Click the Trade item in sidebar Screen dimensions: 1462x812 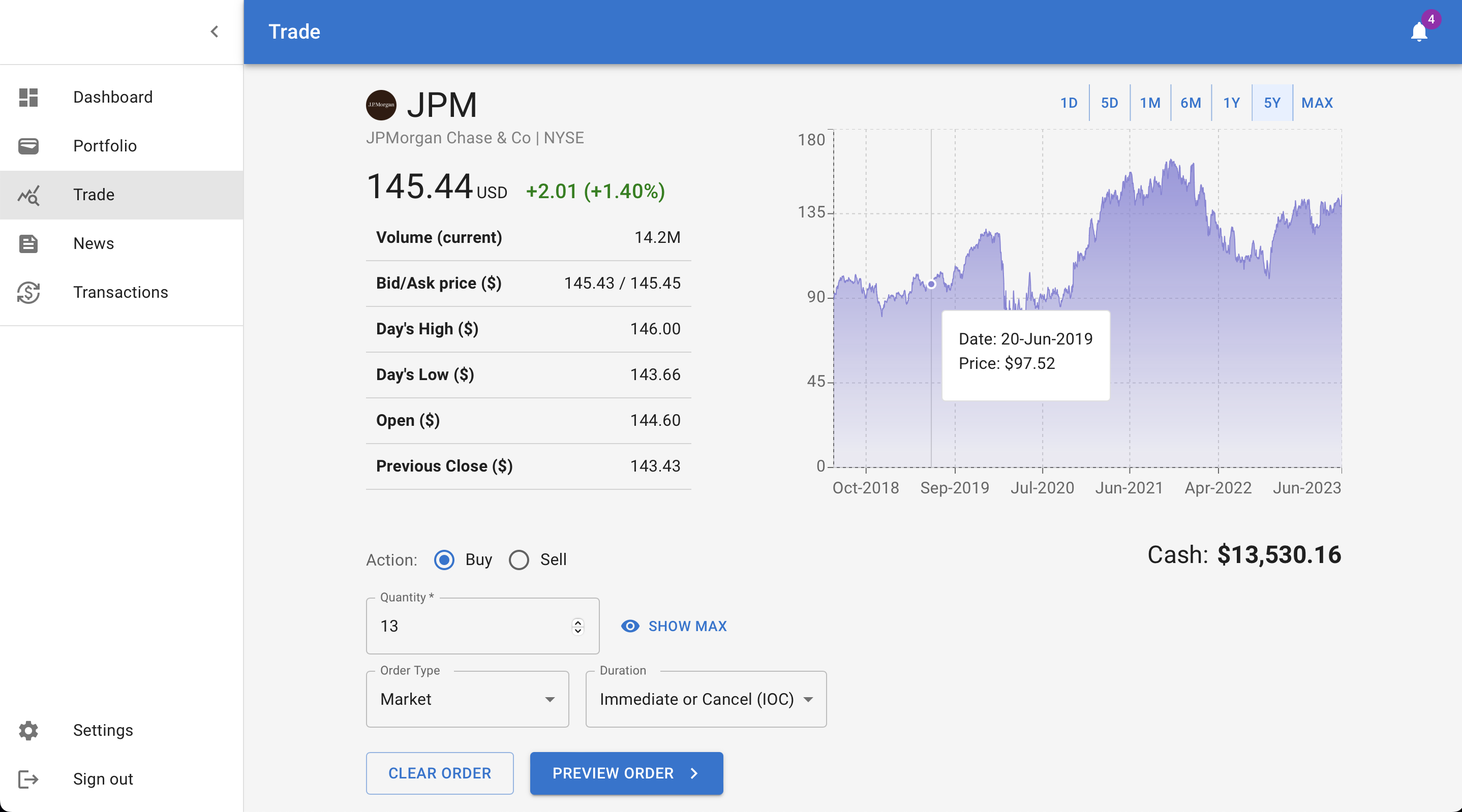click(x=121, y=195)
